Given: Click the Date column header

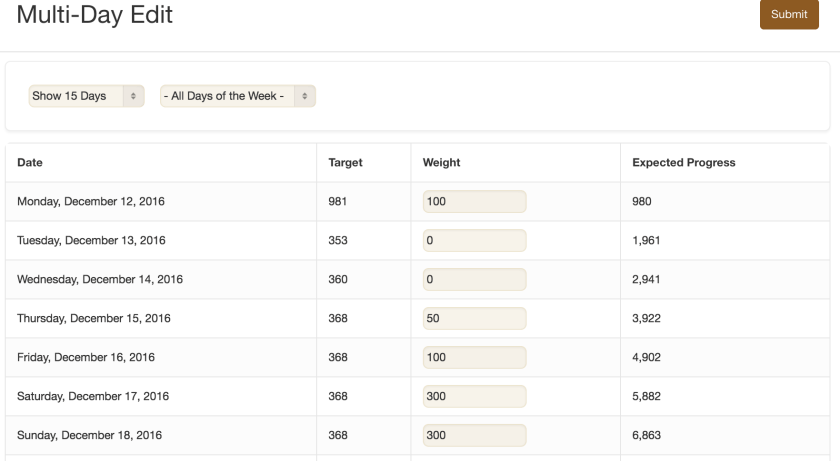Looking at the screenshot, I should coord(30,163).
